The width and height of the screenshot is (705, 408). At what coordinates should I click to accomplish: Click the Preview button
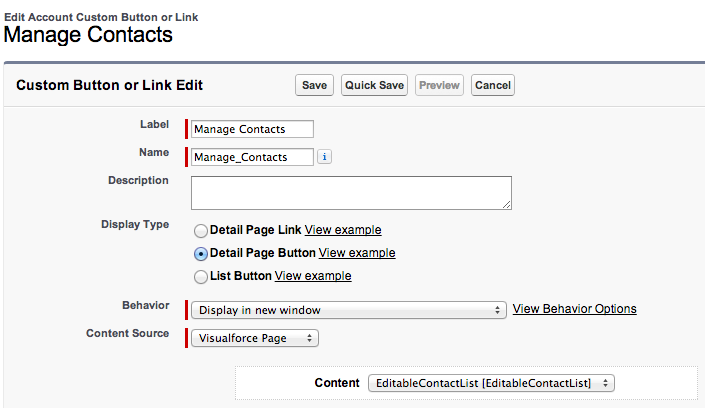439,85
